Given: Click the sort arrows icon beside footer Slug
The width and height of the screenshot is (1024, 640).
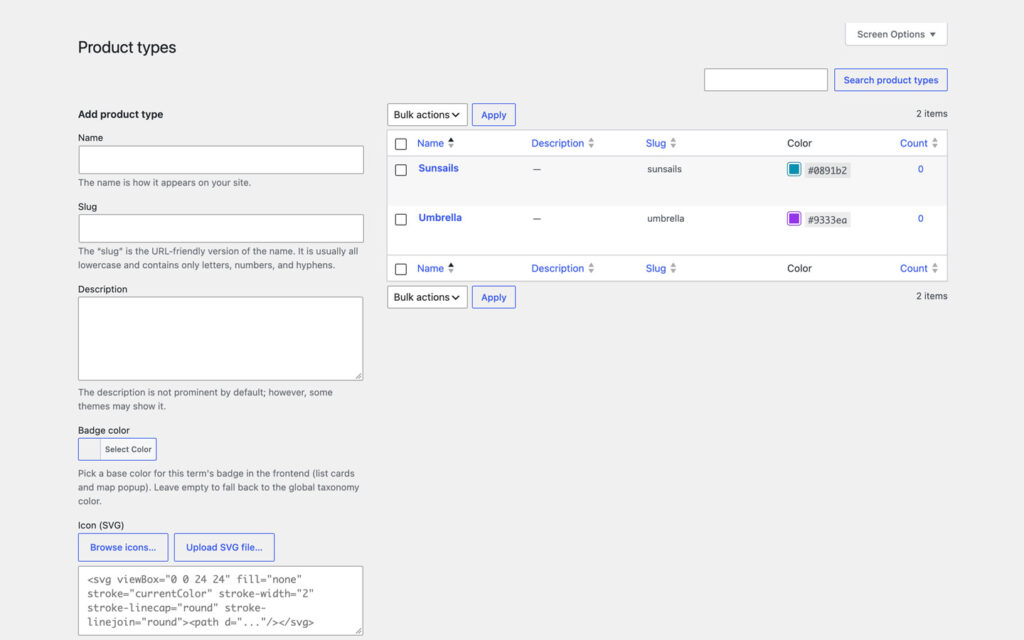Looking at the screenshot, I should pos(673,268).
